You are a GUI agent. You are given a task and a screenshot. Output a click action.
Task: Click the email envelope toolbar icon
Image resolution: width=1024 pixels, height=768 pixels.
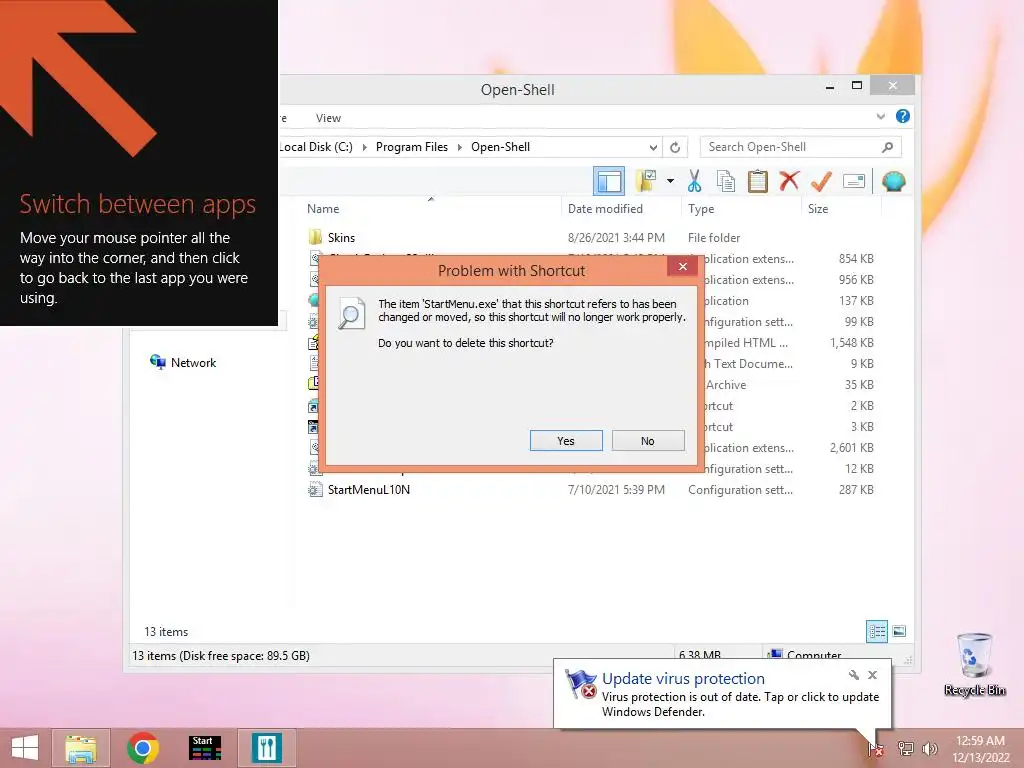tap(854, 181)
